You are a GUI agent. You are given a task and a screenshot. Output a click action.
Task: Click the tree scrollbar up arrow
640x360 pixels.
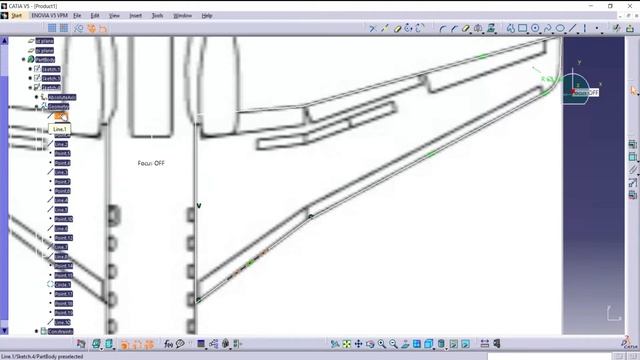coord(4,40)
